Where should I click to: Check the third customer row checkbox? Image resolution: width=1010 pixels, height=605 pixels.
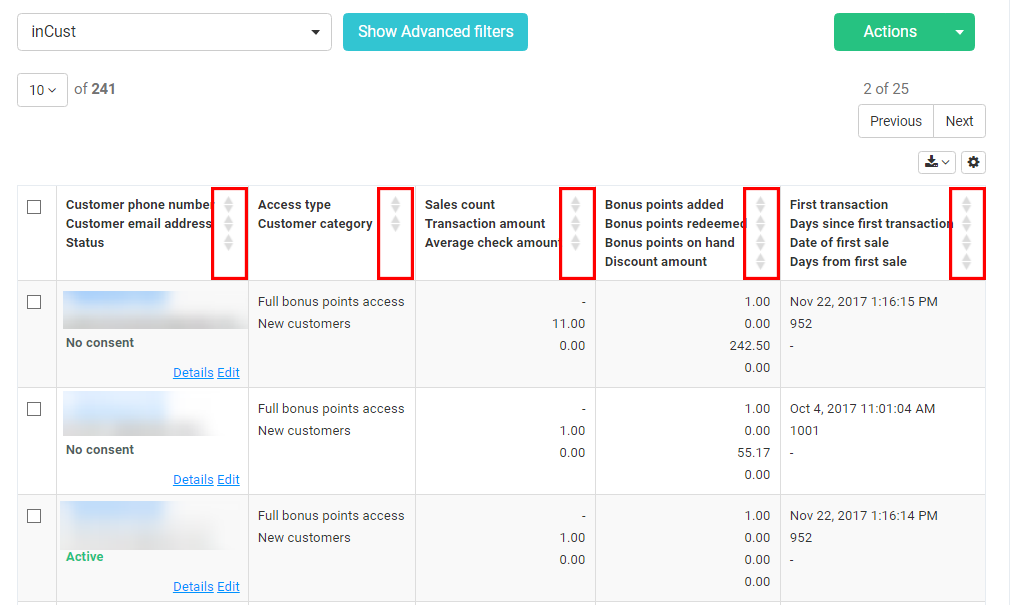pos(34,516)
